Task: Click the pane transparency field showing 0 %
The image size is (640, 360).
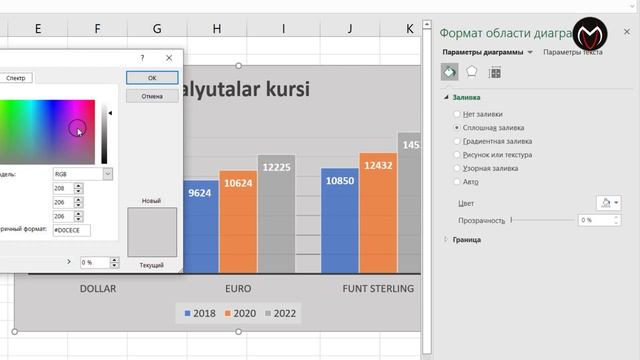Action: [595, 220]
